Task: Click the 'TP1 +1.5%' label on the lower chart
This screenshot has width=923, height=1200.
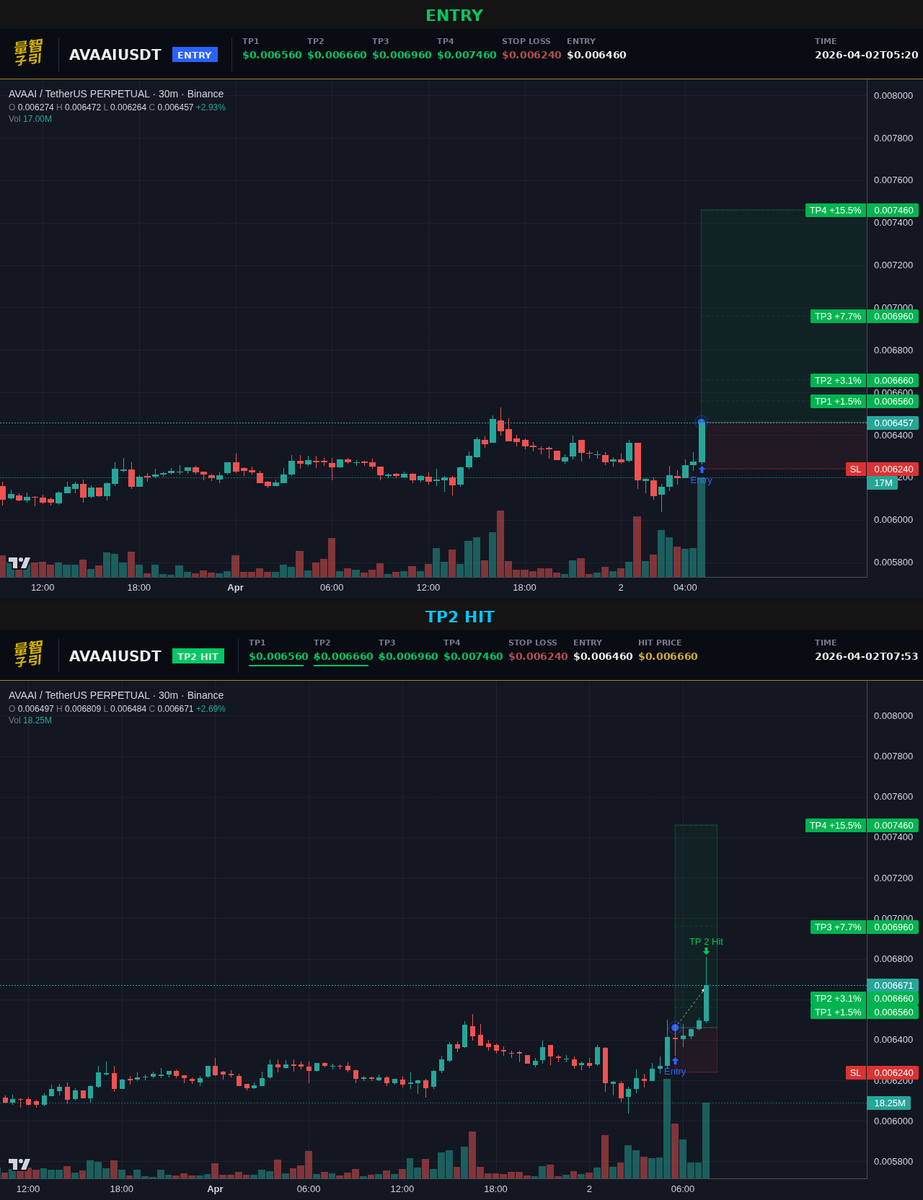Action: coord(838,1012)
